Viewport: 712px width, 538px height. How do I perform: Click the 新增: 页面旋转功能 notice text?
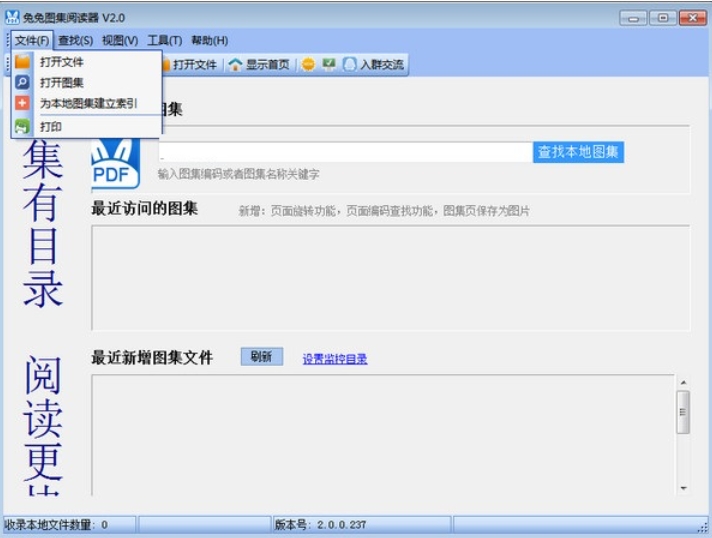click(x=384, y=211)
